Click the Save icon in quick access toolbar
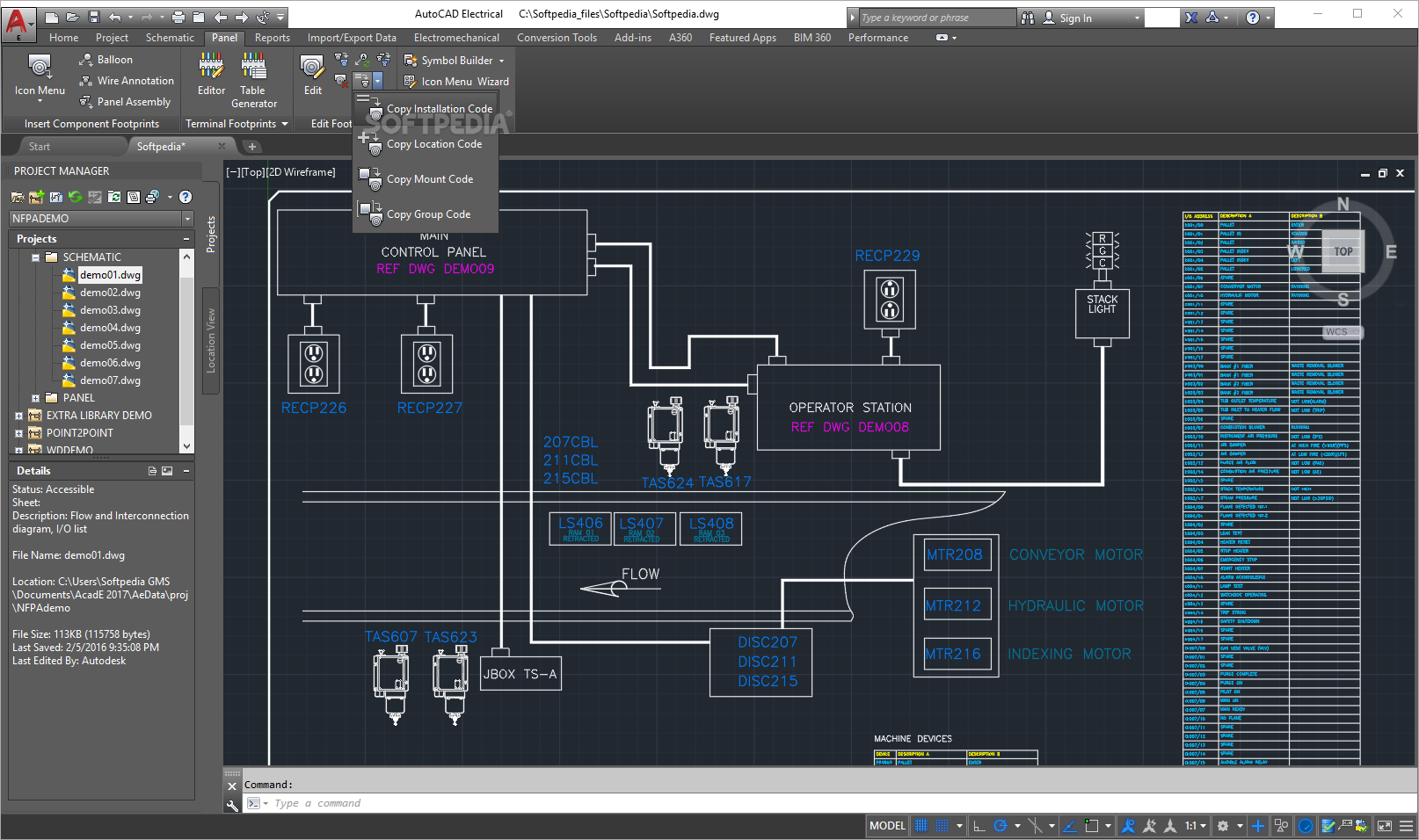The width and height of the screenshot is (1419, 840). pos(93,17)
